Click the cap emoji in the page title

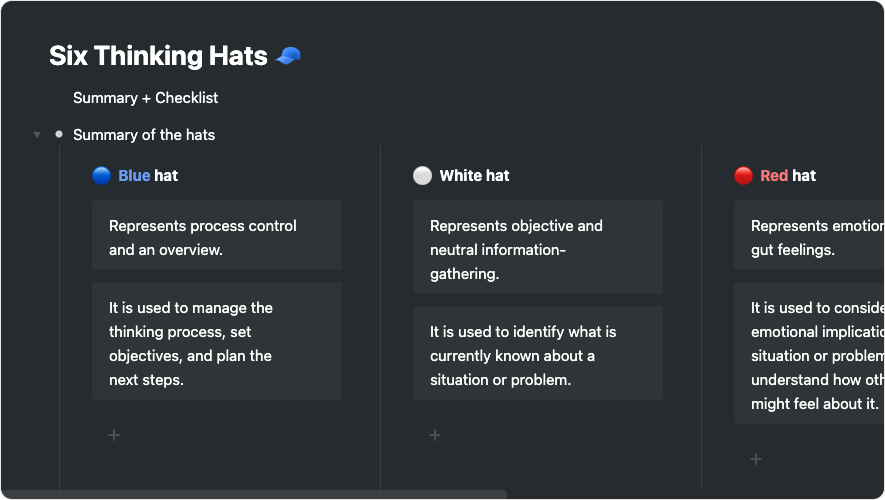(288, 56)
